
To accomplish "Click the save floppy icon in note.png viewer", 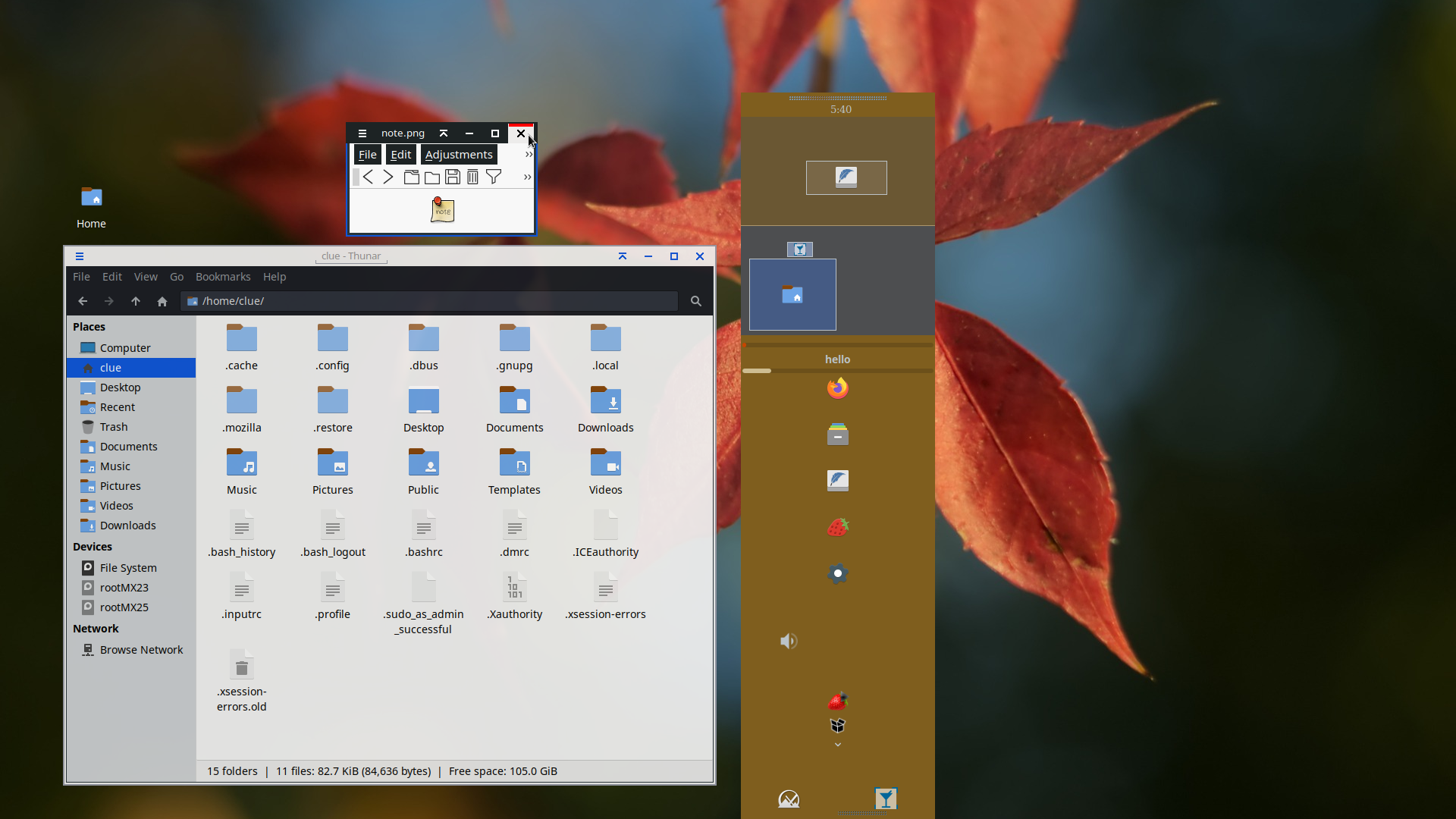I will [453, 177].
